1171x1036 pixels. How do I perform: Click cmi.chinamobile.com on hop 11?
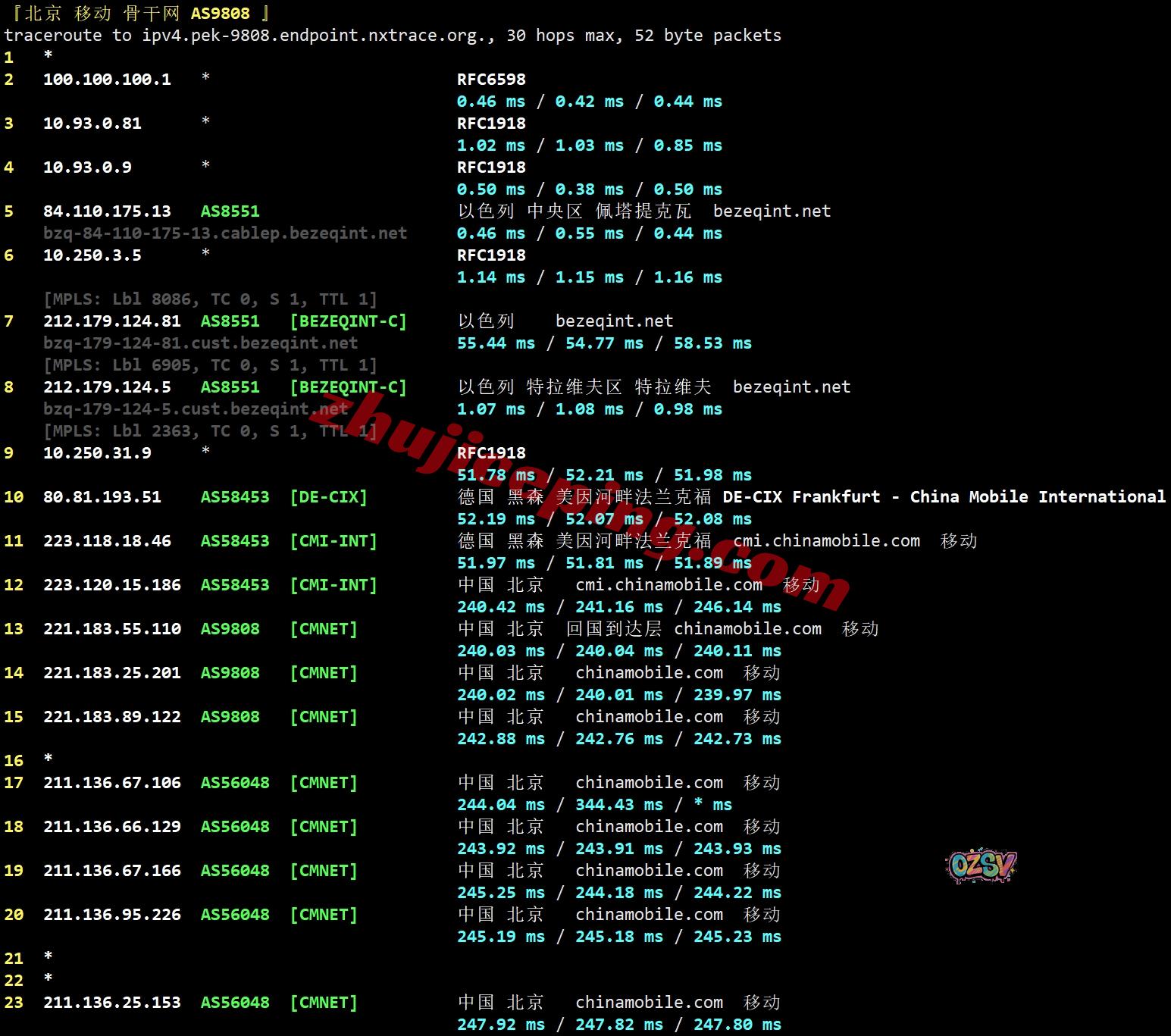point(826,541)
